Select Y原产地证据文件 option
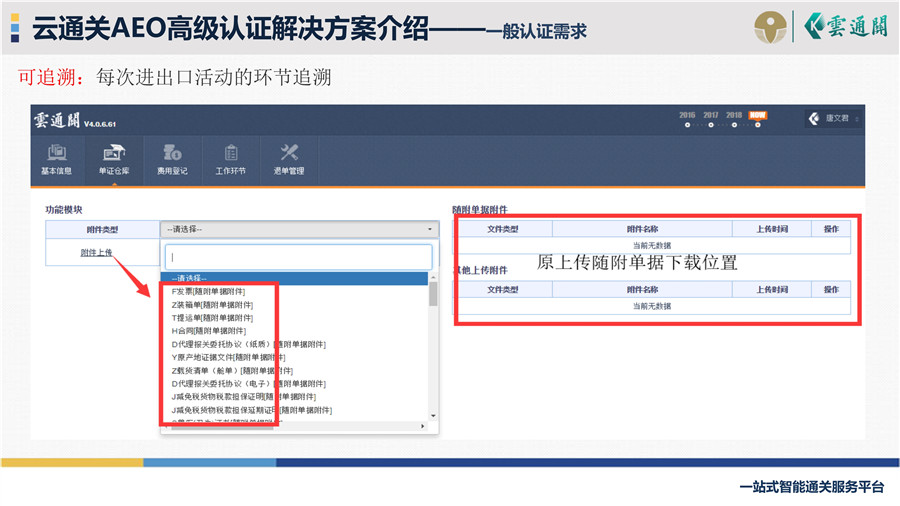Viewport: 900px width, 506px height. 228,357
